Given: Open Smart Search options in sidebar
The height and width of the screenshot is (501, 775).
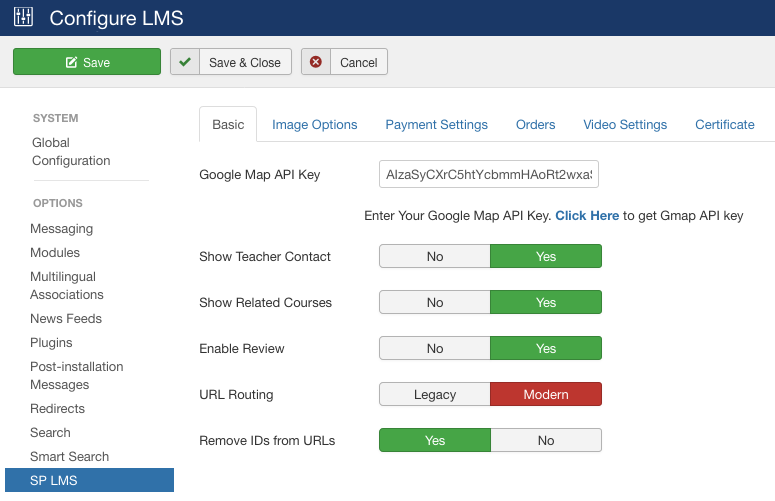Looking at the screenshot, I should pos(69,457).
